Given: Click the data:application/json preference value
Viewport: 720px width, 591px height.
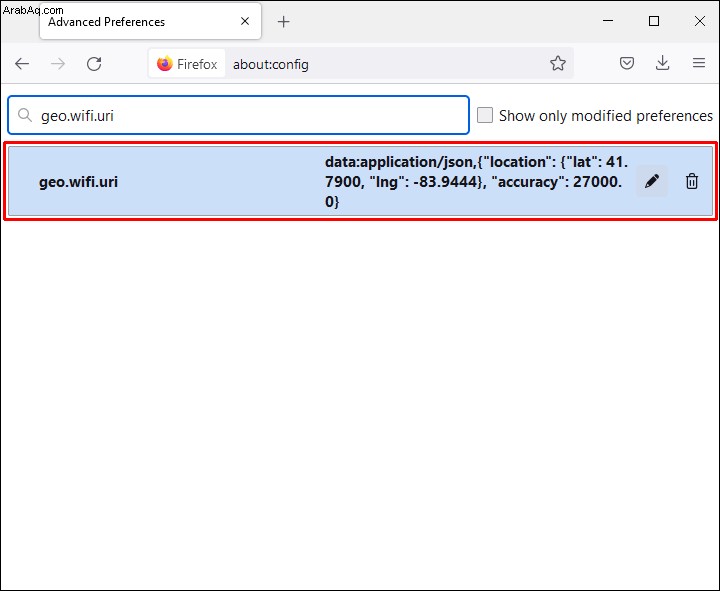Looking at the screenshot, I should pyautogui.click(x=476, y=182).
